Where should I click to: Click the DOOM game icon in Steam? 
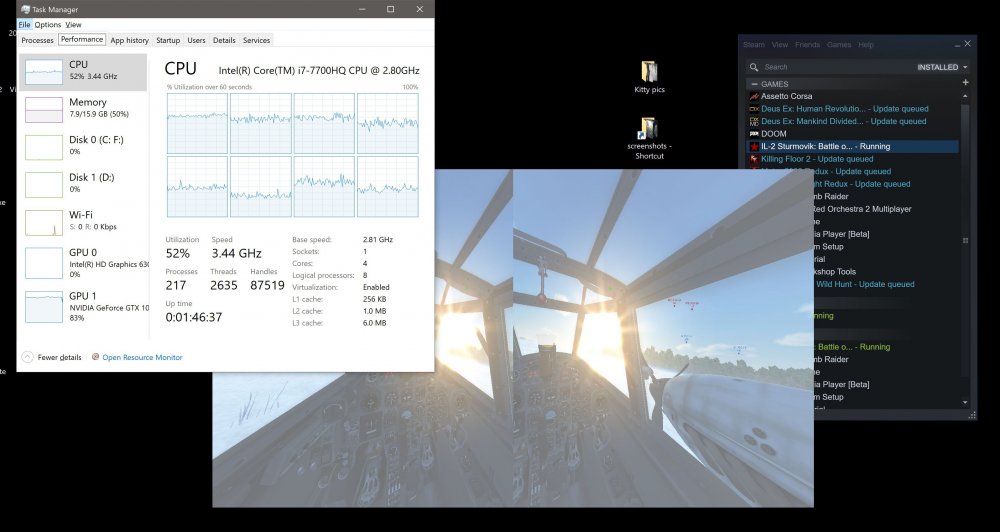(754, 134)
